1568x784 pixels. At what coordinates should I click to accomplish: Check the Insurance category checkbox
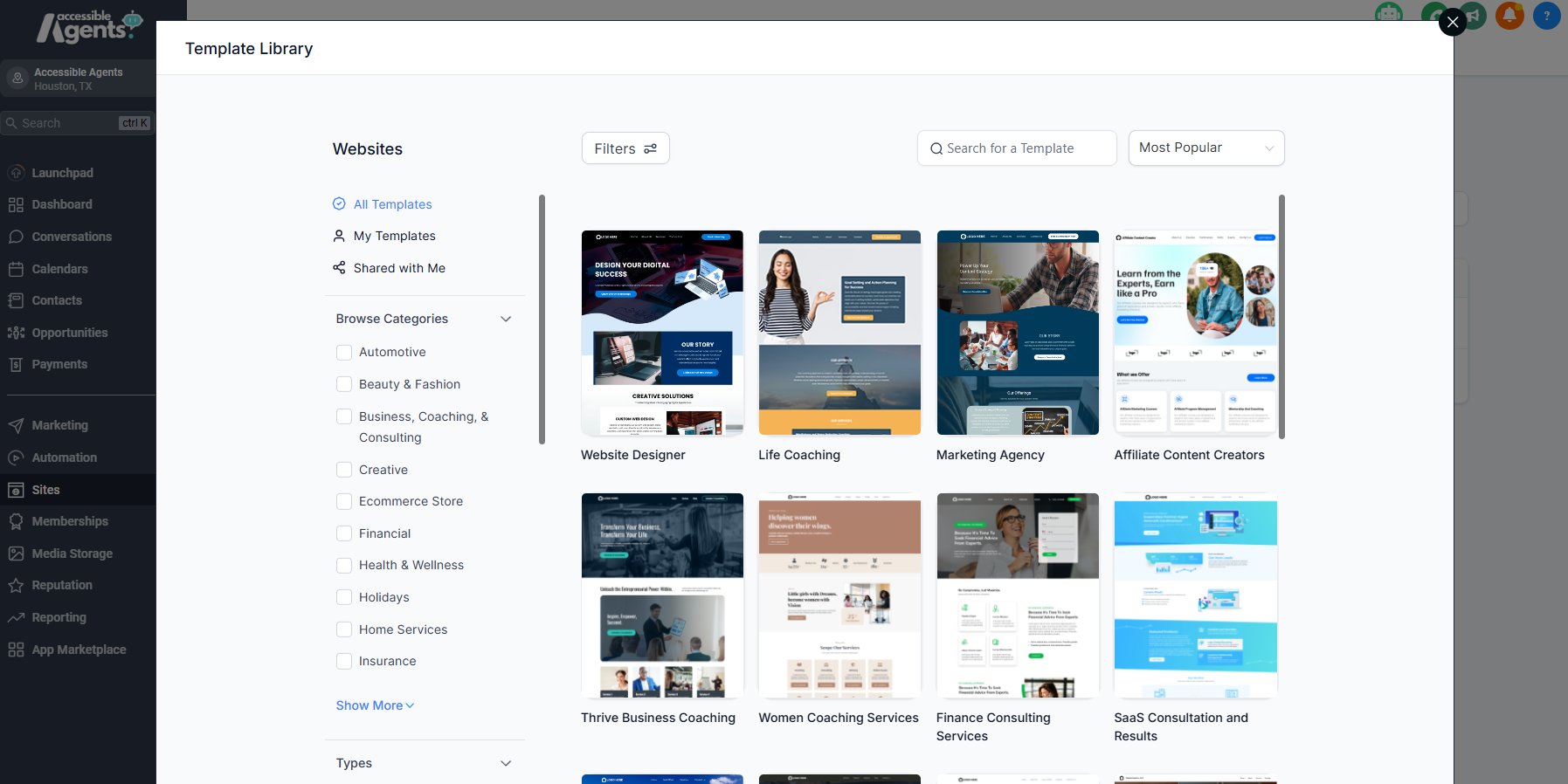(344, 661)
